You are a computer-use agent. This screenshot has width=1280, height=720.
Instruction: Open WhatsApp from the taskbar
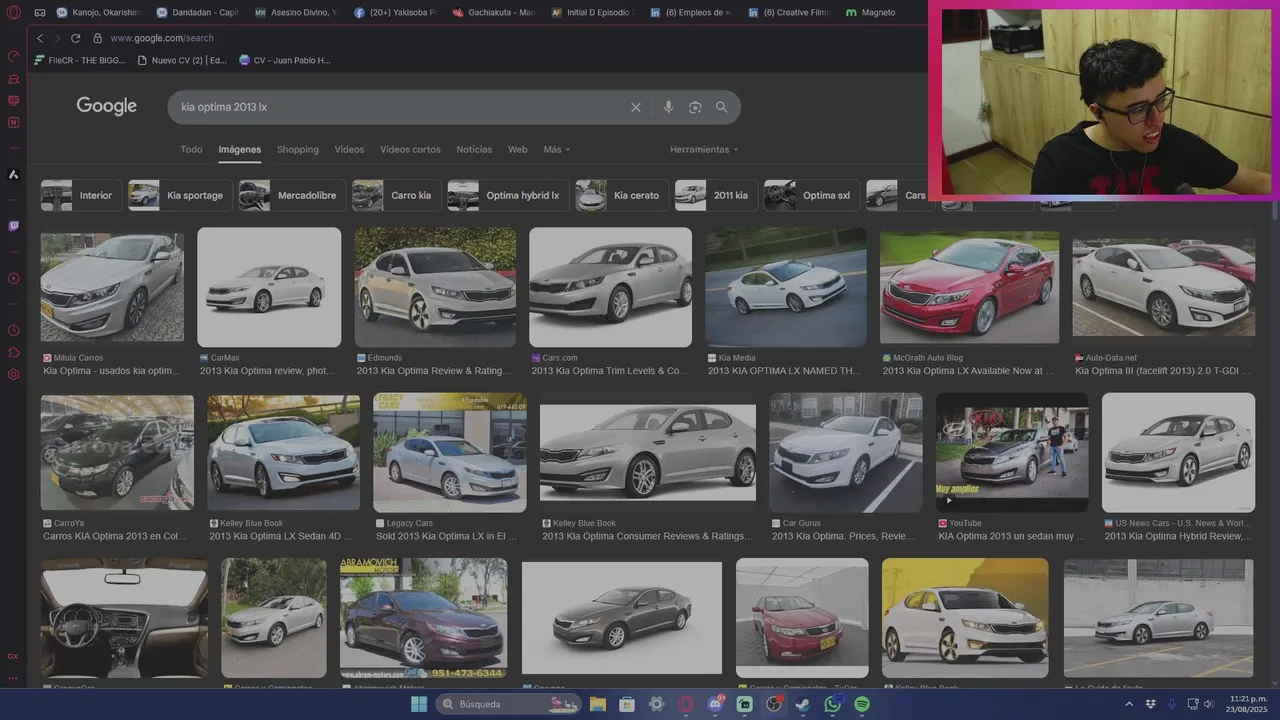pyautogui.click(x=833, y=704)
